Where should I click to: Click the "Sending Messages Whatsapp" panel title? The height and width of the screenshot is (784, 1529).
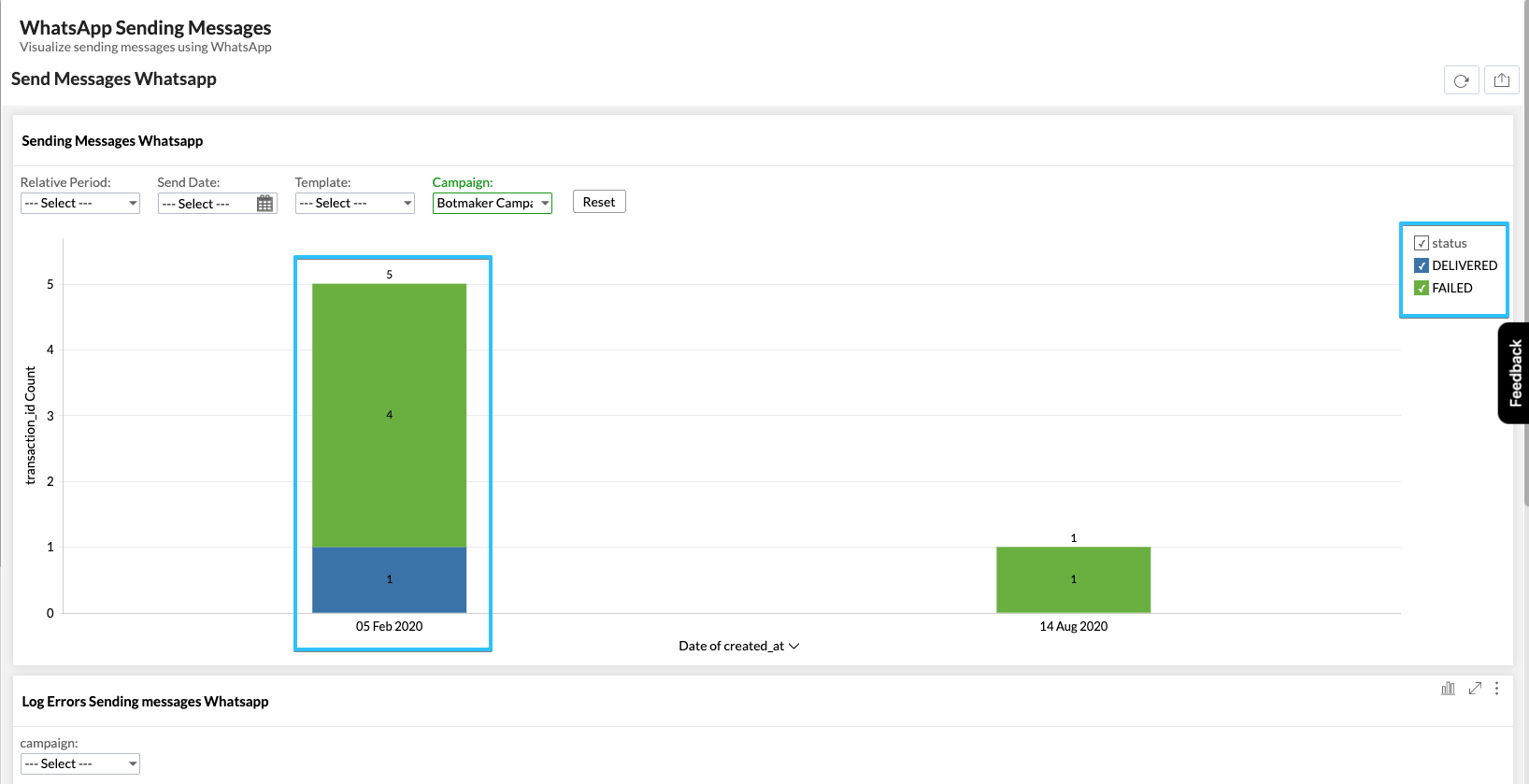coord(112,141)
